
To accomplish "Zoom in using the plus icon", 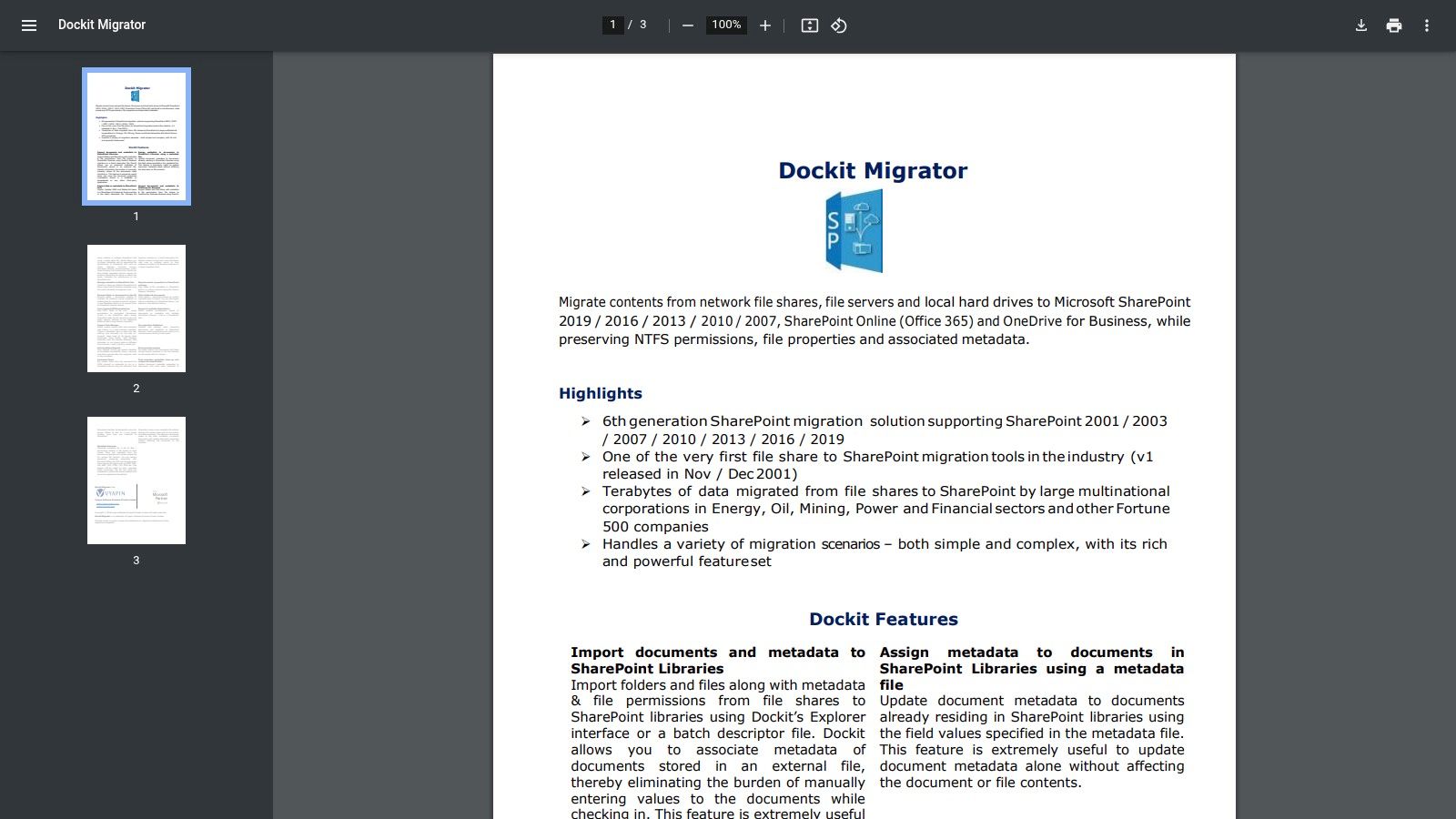I will (x=764, y=25).
